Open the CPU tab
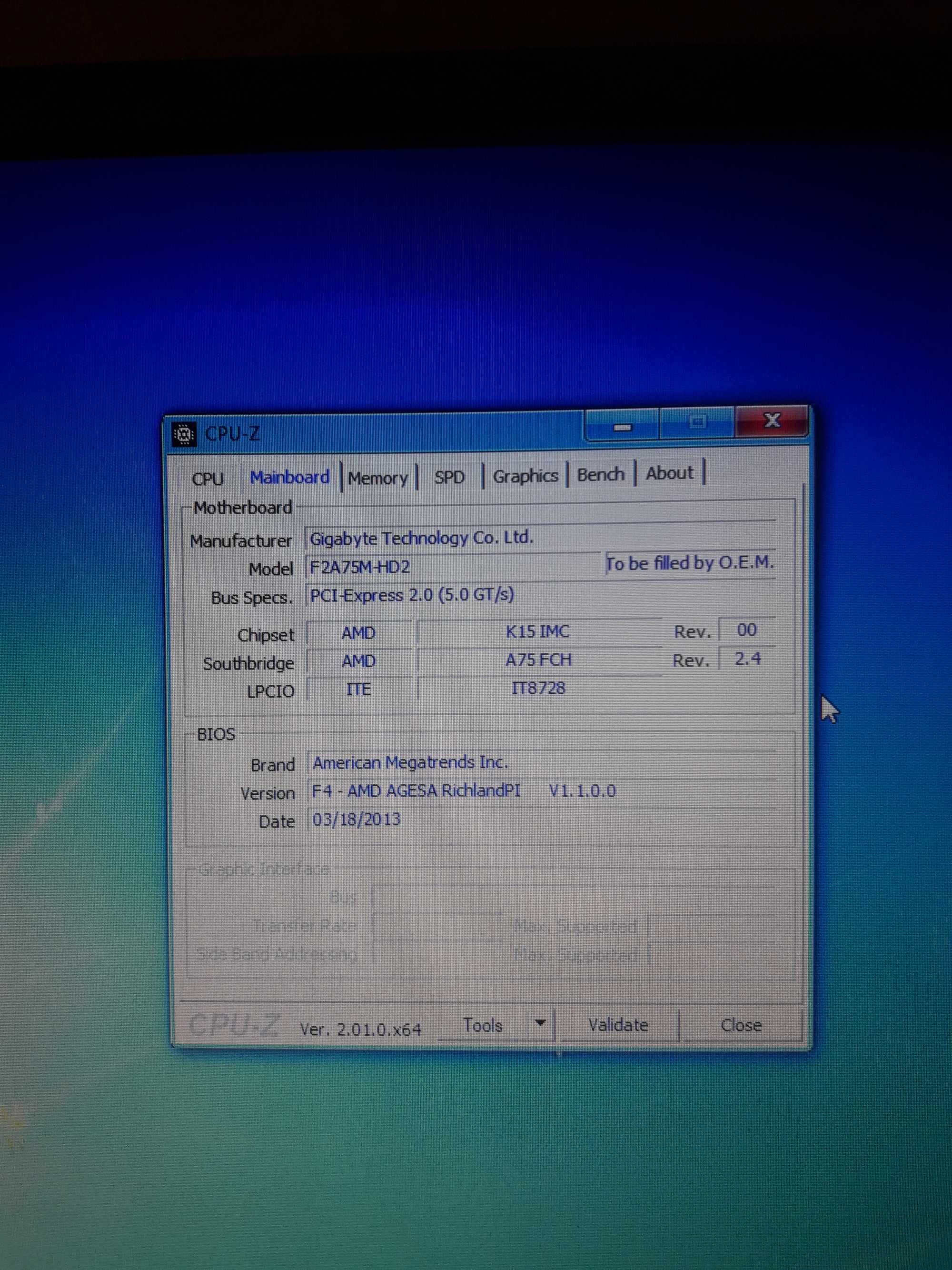Image resolution: width=952 pixels, height=1270 pixels. click(208, 478)
